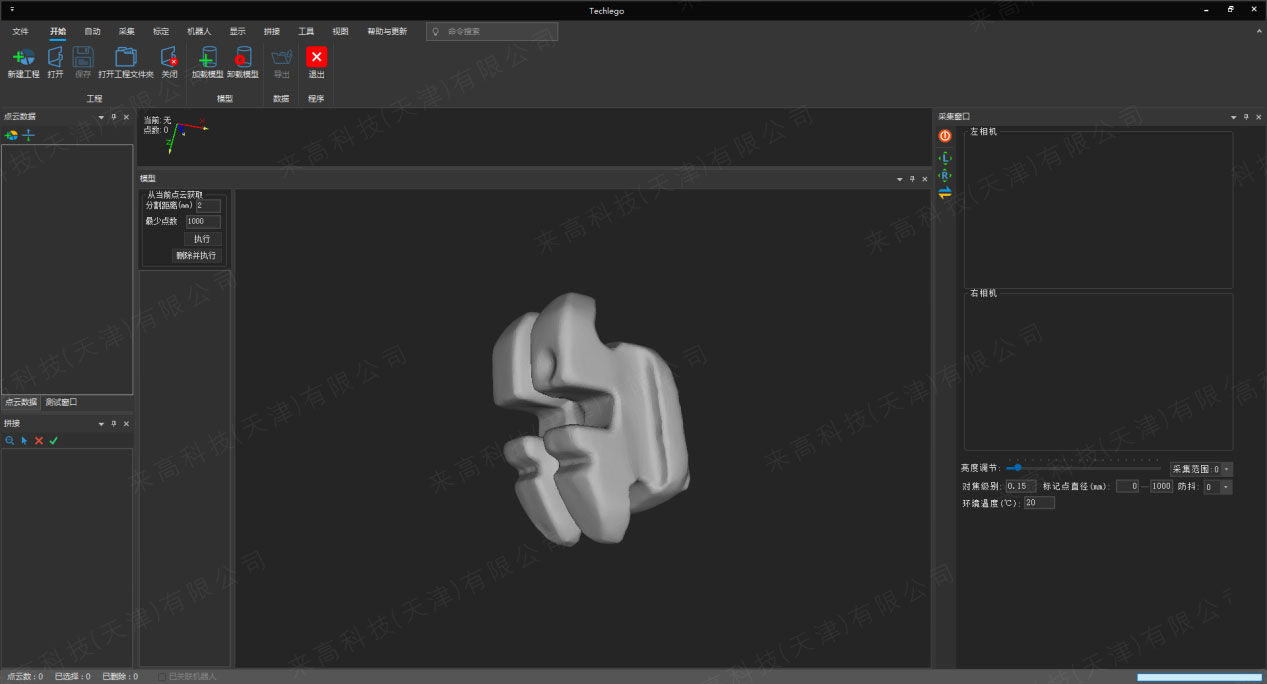This screenshot has height=684, width=1267.
Task: Open the 机器人 ribbon tab
Action: [x=199, y=31]
